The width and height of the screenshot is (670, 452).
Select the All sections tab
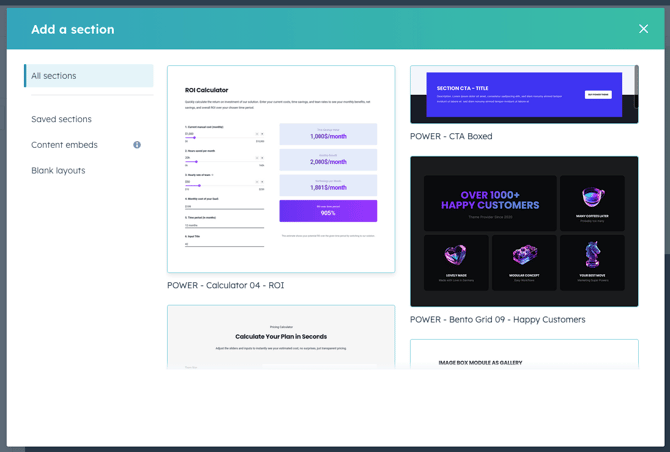(89, 76)
